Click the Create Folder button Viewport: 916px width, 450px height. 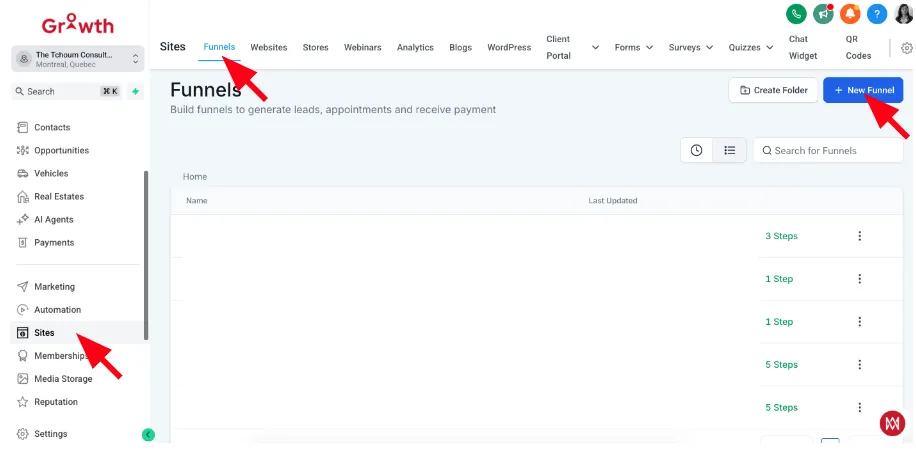773,90
